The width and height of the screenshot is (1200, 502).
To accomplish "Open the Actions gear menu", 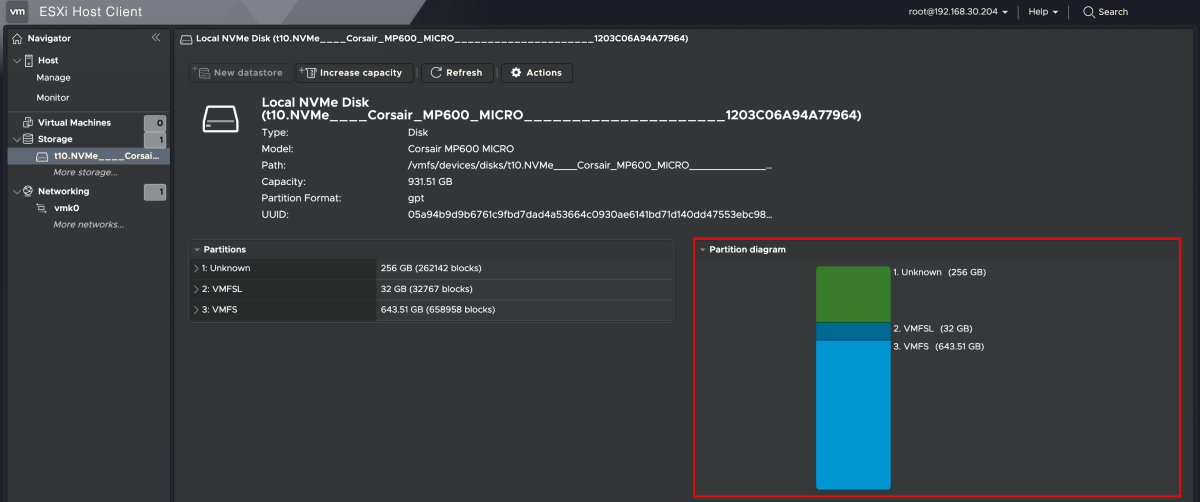I will click(x=536, y=73).
